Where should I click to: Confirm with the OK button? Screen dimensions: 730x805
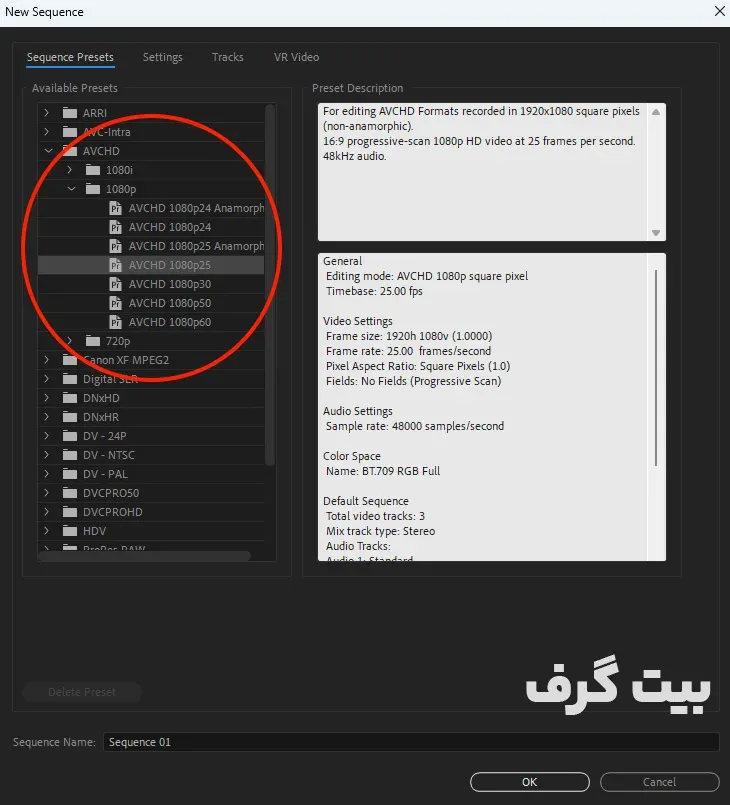[530, 782]
